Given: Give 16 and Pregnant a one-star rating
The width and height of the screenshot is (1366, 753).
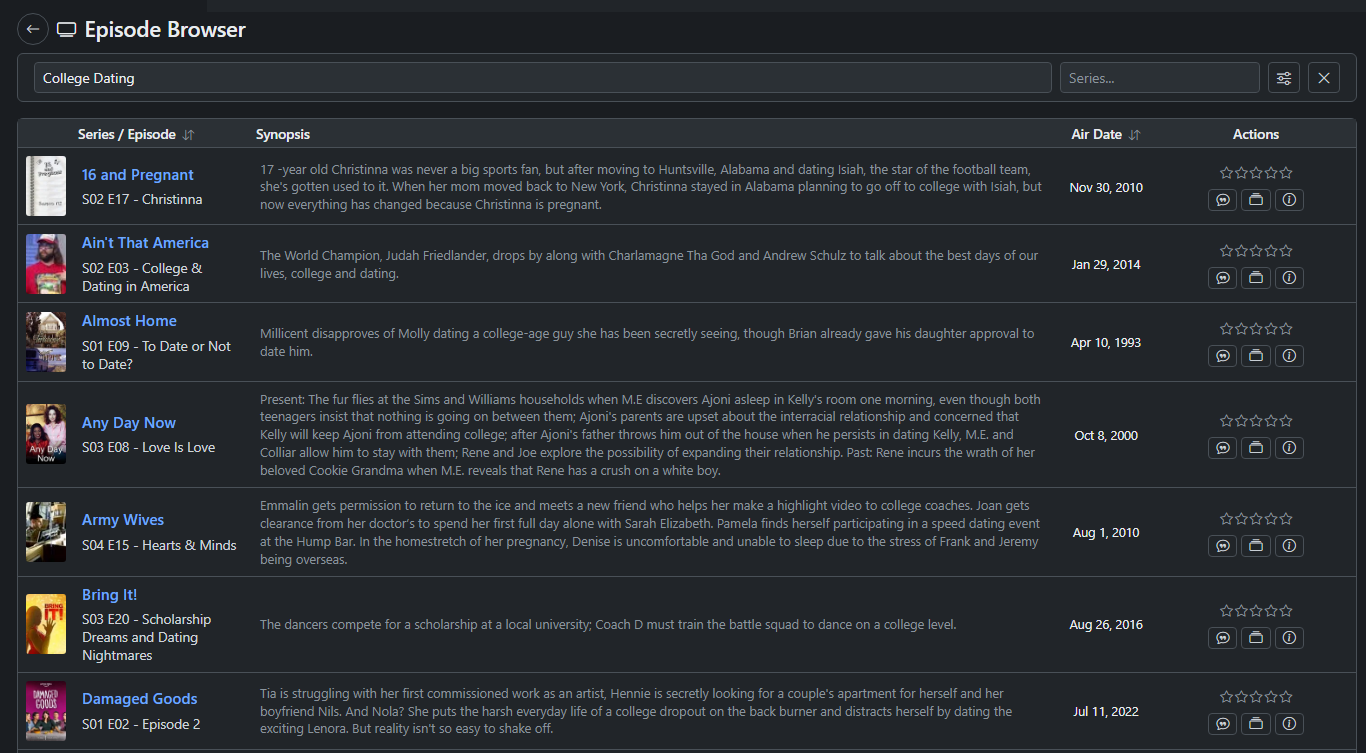Looking at the screenshot, I should click(1224, 171).
